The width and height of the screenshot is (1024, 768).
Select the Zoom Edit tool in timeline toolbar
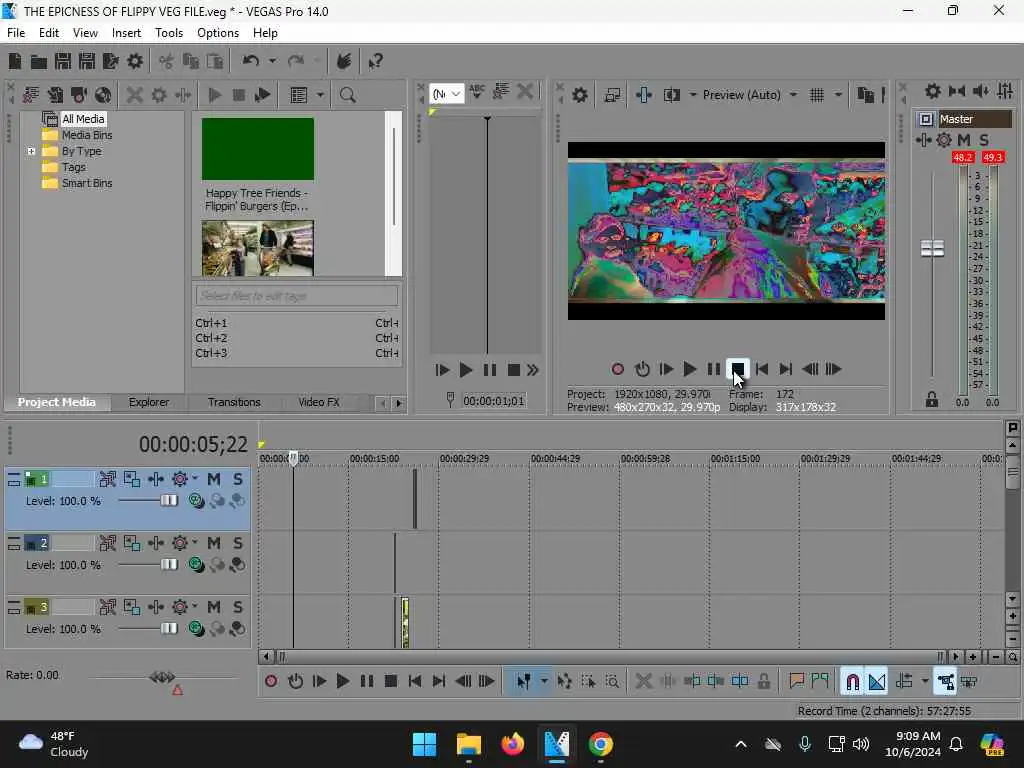coord(612,682)
